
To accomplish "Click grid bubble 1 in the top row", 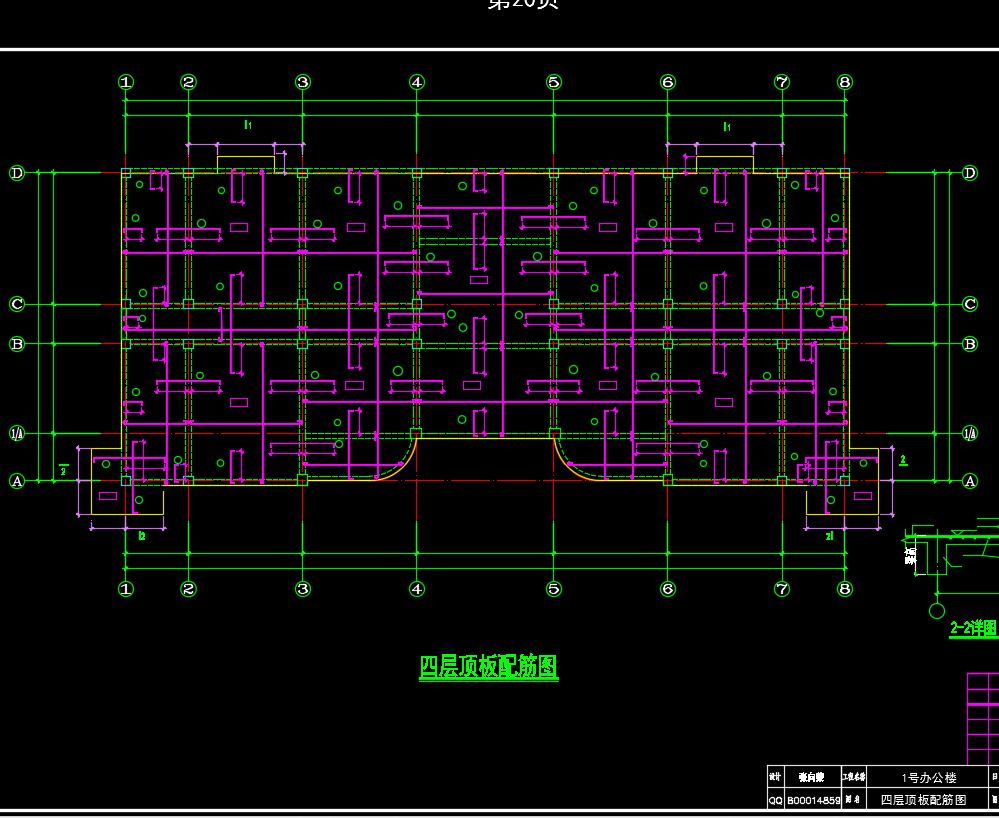I will pos(126,82).
